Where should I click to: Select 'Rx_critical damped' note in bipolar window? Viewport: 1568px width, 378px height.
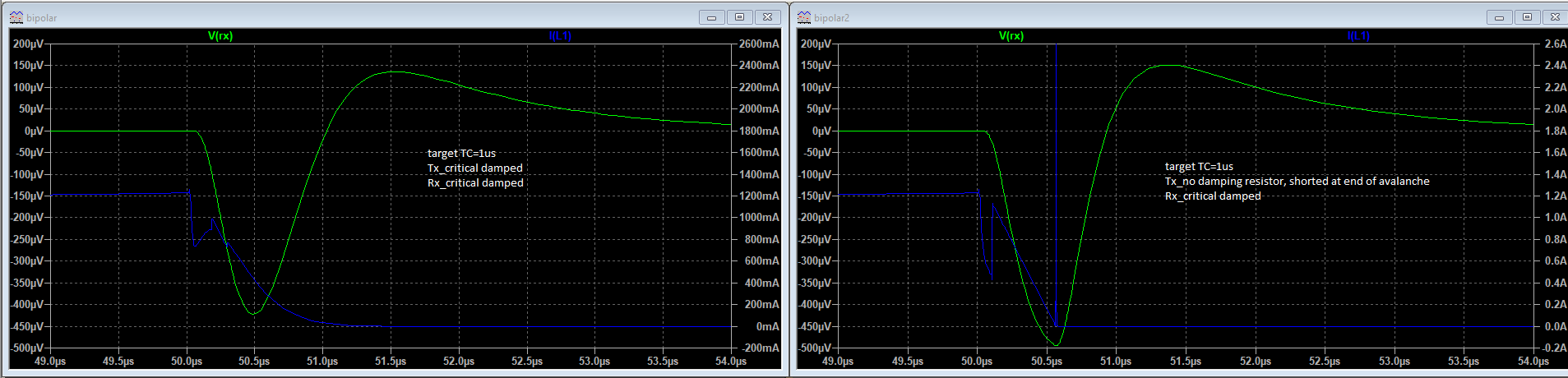pos(475,183)
